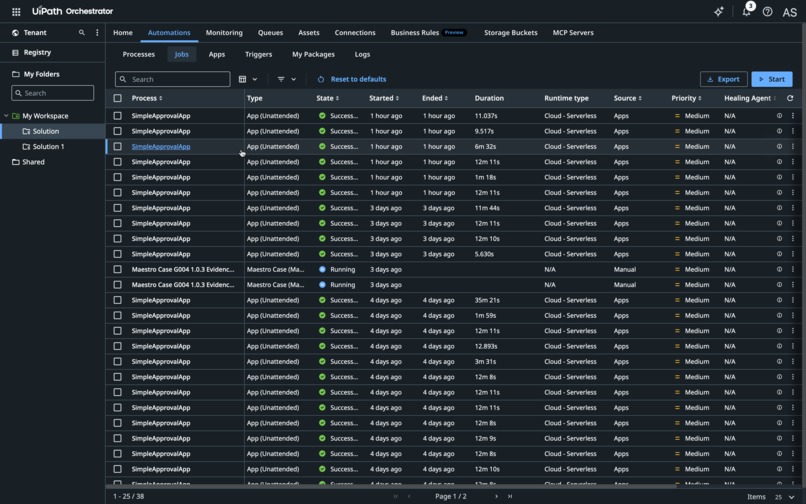Image resolution: width=806 pixels, height=504 pixels.
Task: Open the Tenant more options menu
Action: pos(97,32)
